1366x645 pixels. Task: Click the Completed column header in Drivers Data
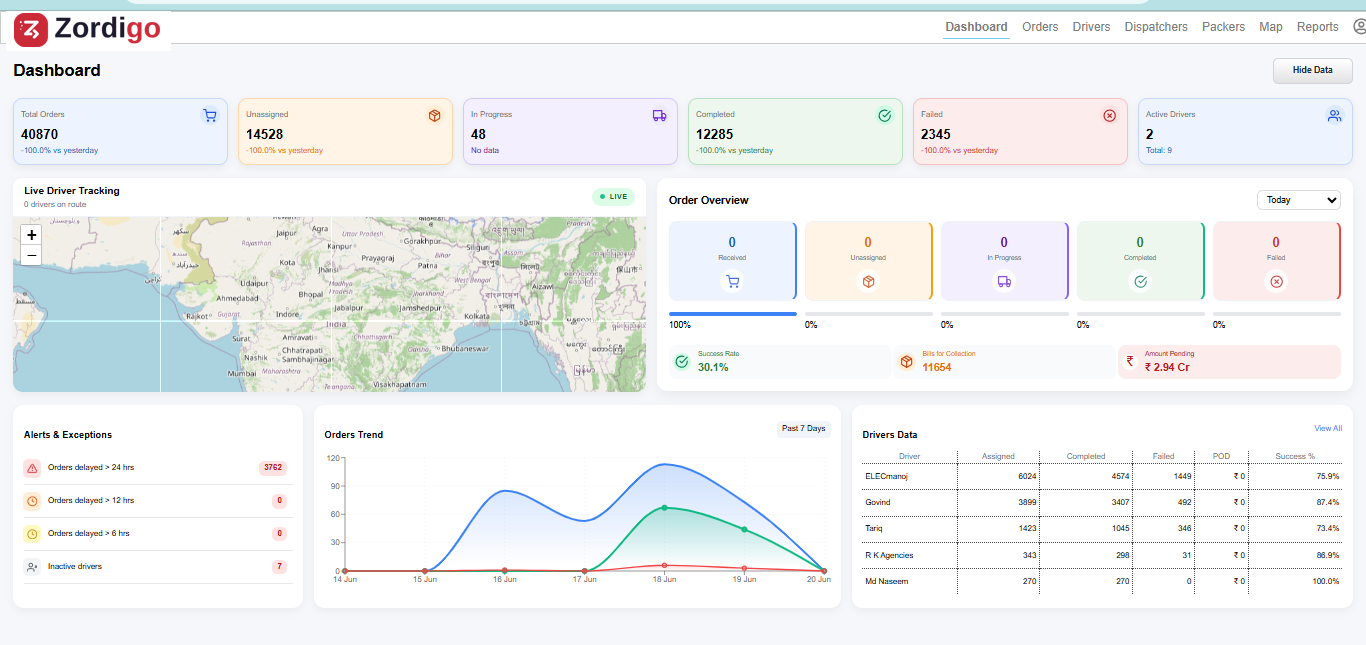coord(1086,456)
